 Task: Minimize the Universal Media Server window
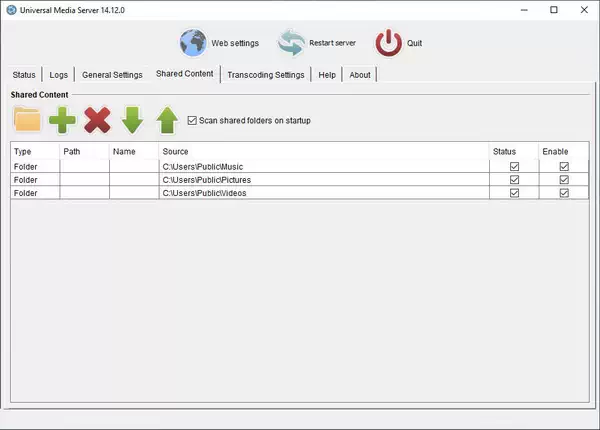coord(524,10)
